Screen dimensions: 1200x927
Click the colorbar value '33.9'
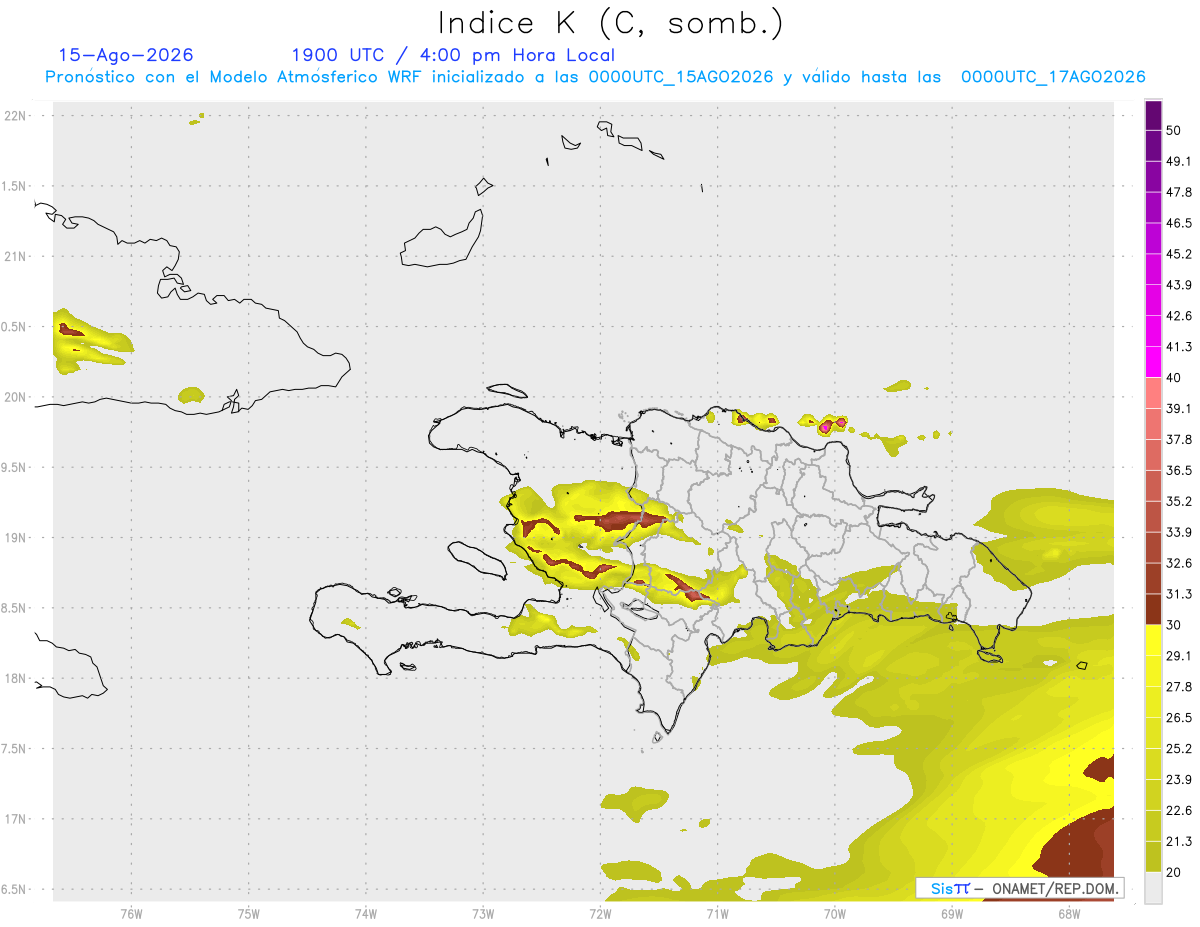(x=1179, y=532)
